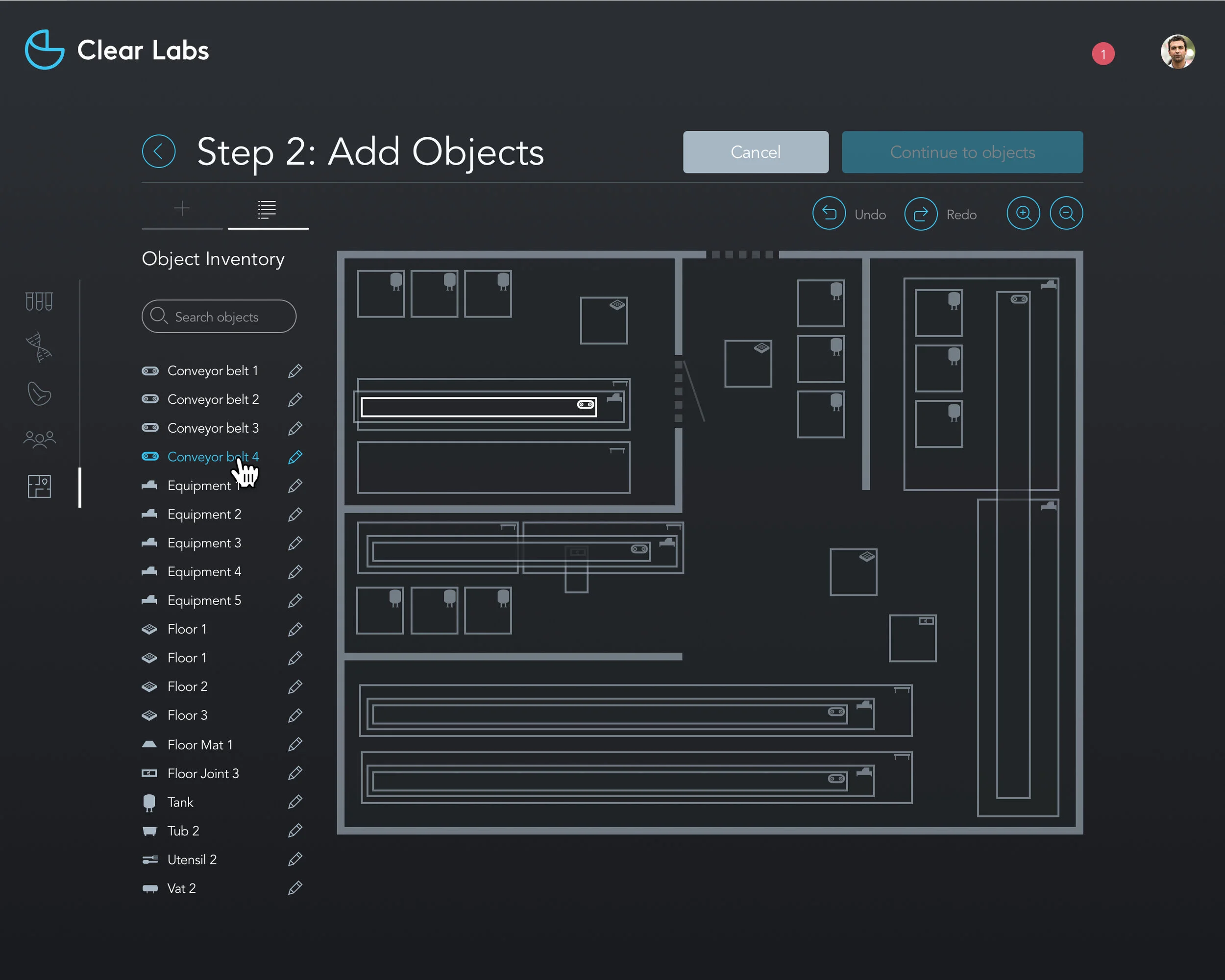This screenshot has width=1225, height=980.
Task: Open the test tubes sidebar section
Action: (x=39, y=301)
